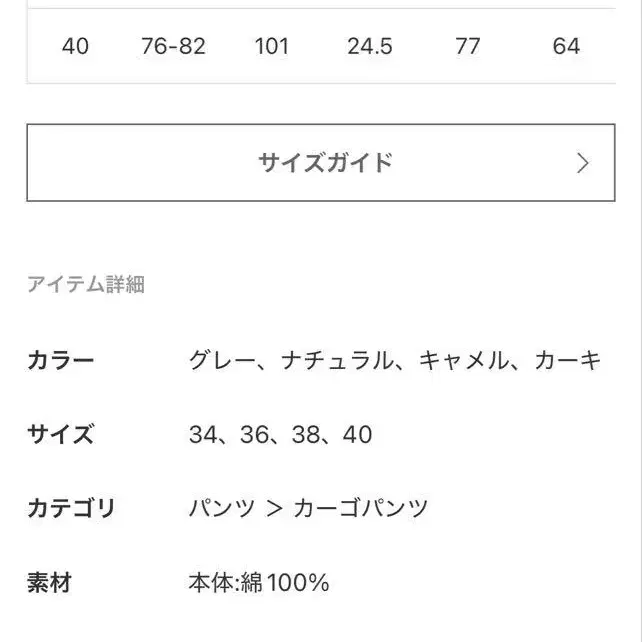This screenshot has width=642, height=642.
Task: Click hip value 101 cell
Action: pos(271,46)
